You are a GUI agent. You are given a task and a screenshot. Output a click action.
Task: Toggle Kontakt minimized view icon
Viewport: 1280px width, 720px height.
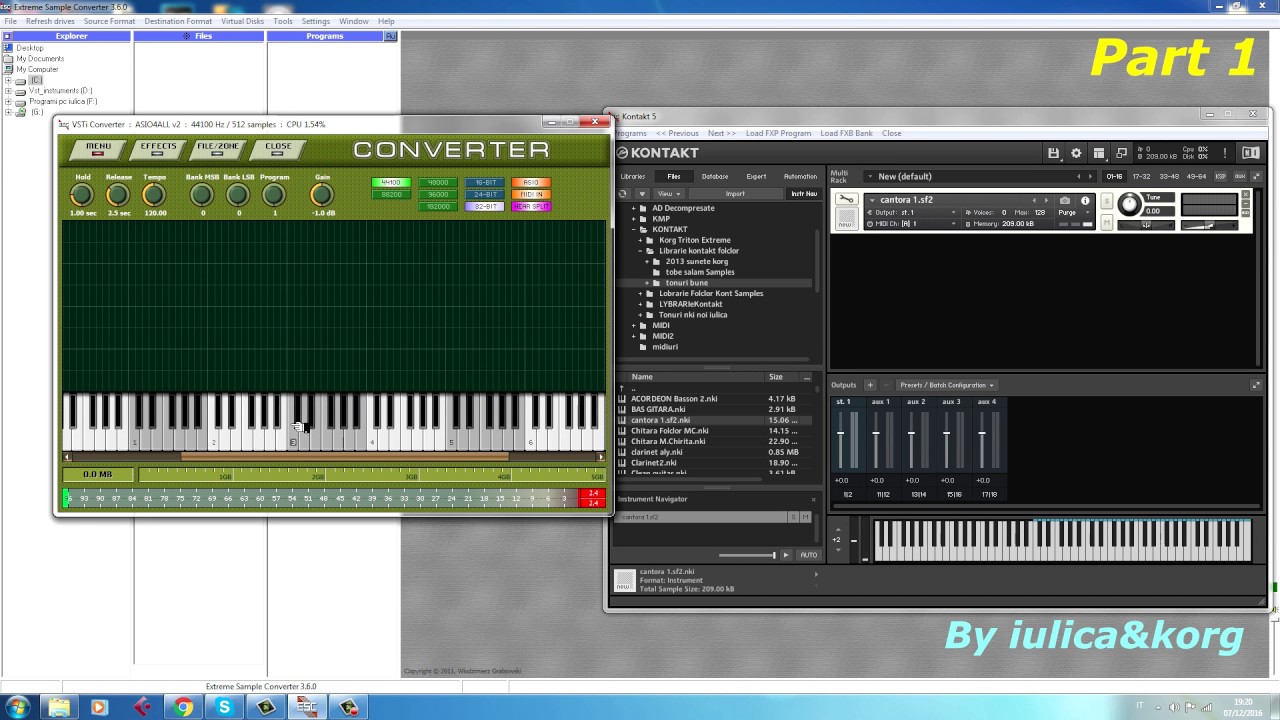1121,153
